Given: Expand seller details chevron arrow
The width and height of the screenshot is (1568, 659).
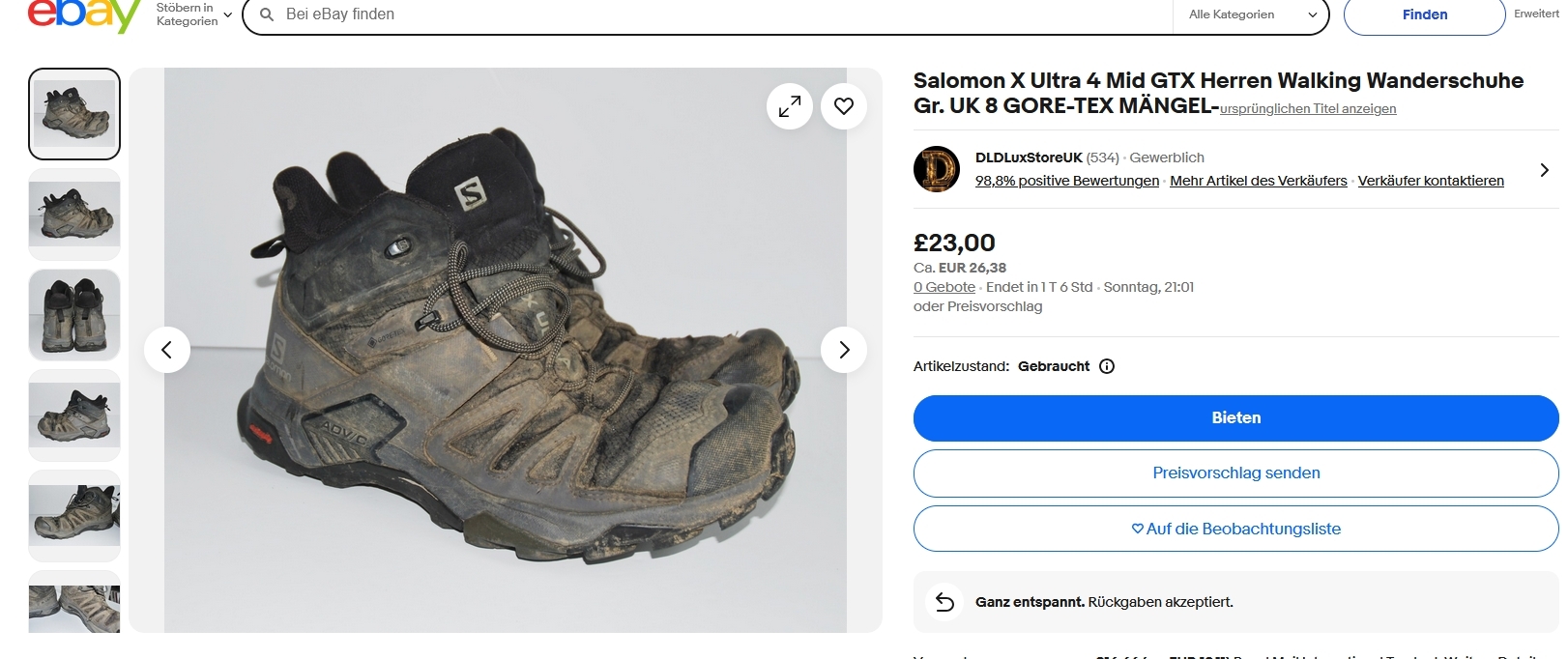Looking at the screenshot, I should [x=1544, y=170].
